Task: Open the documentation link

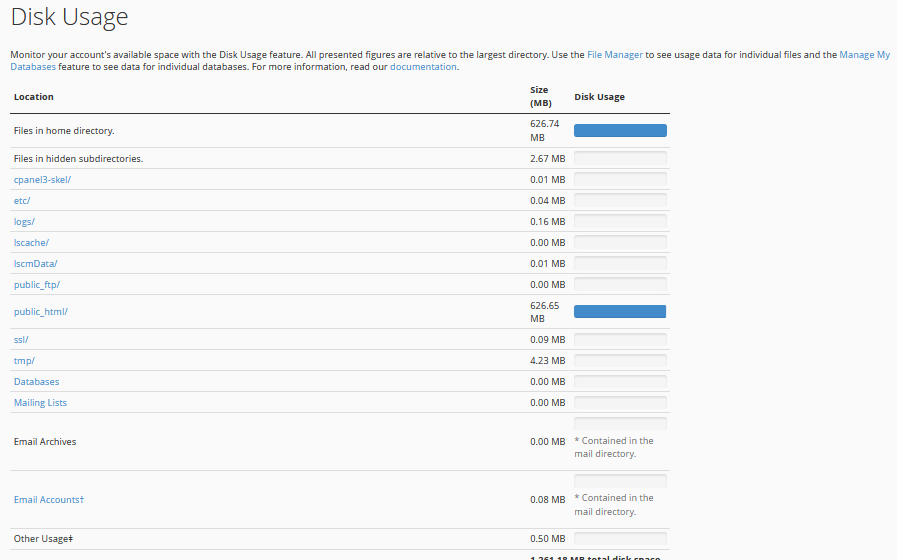Action: click(x=423, y=67)
